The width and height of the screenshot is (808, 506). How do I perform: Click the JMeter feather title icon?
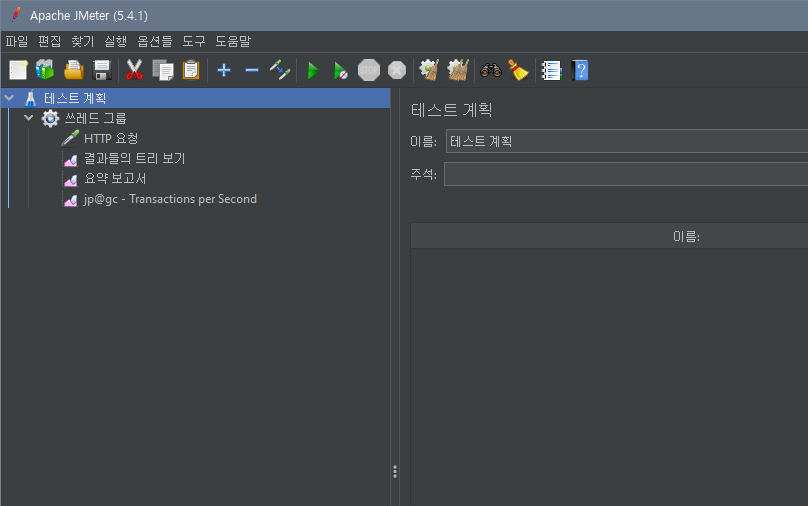(16, 15)
